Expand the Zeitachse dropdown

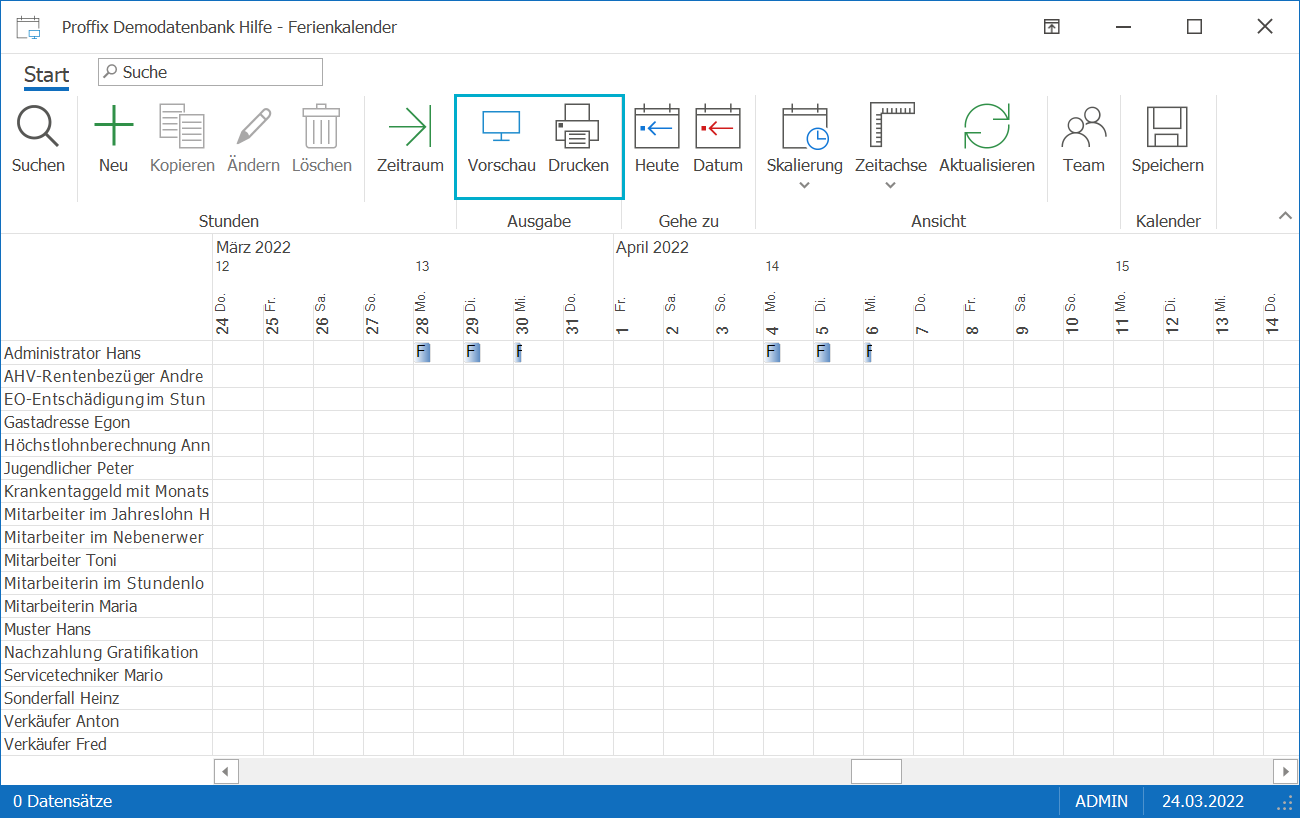(x=891, y=185)
